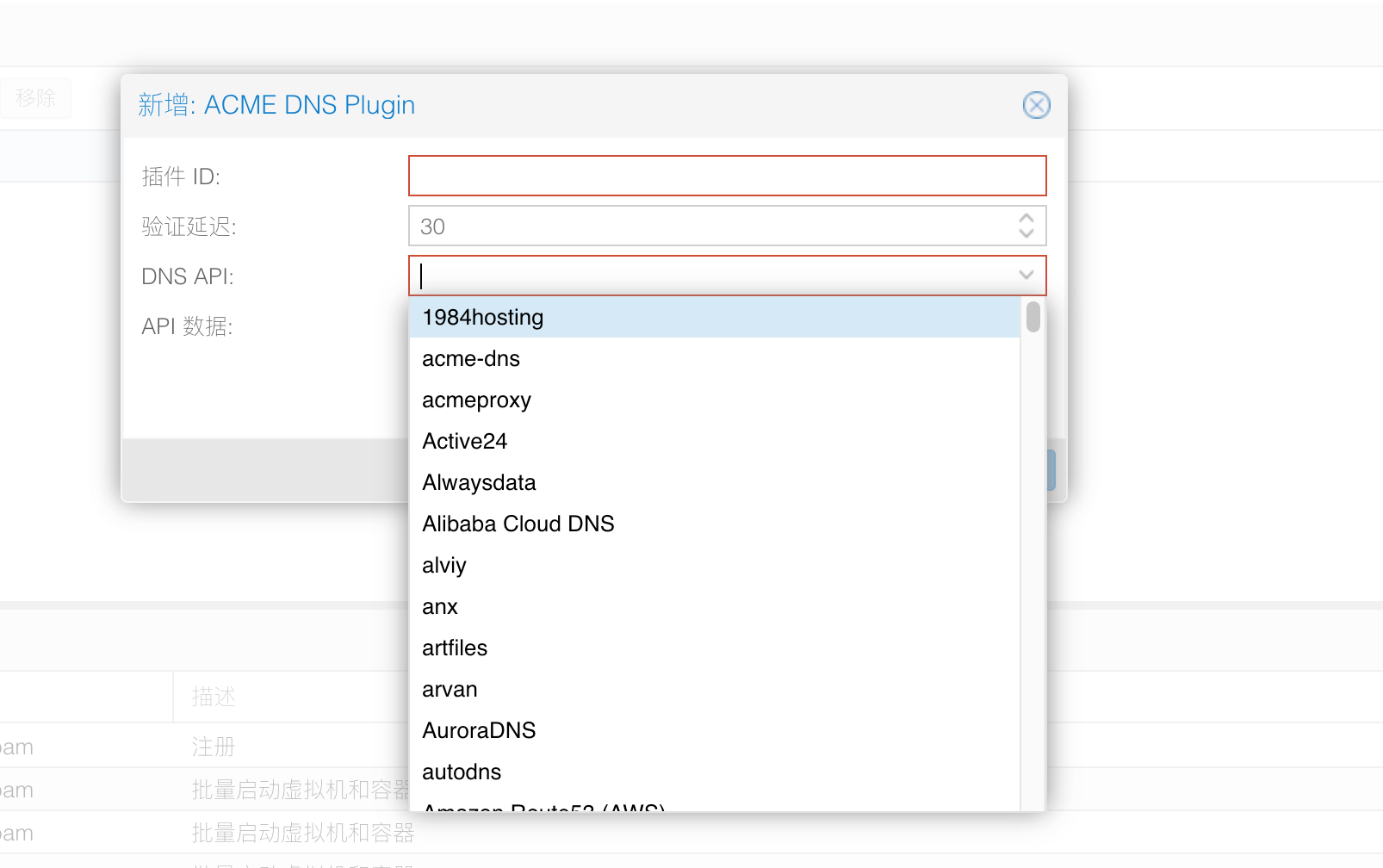Select Active24 as DNS API
This screenshot has height=868, width=1383.
715,441
